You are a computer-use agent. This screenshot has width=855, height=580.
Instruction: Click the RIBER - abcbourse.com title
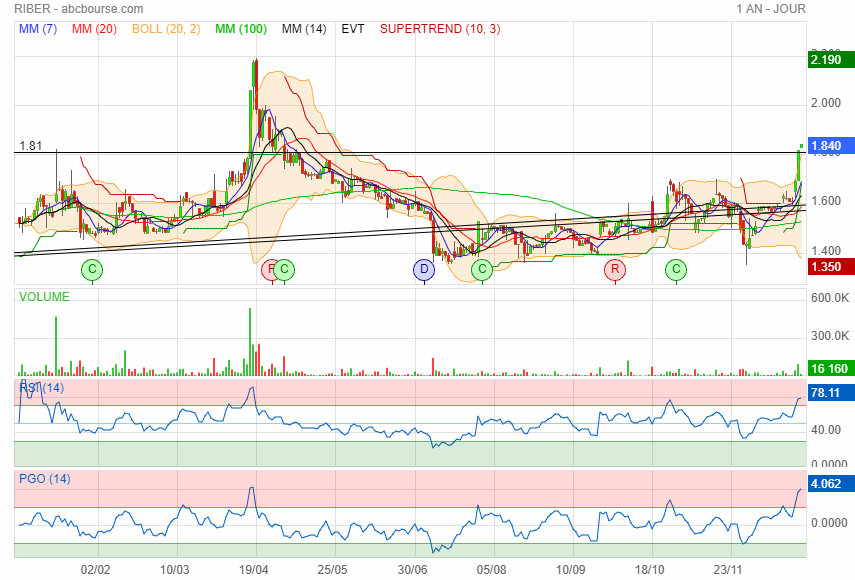(79, 9)
